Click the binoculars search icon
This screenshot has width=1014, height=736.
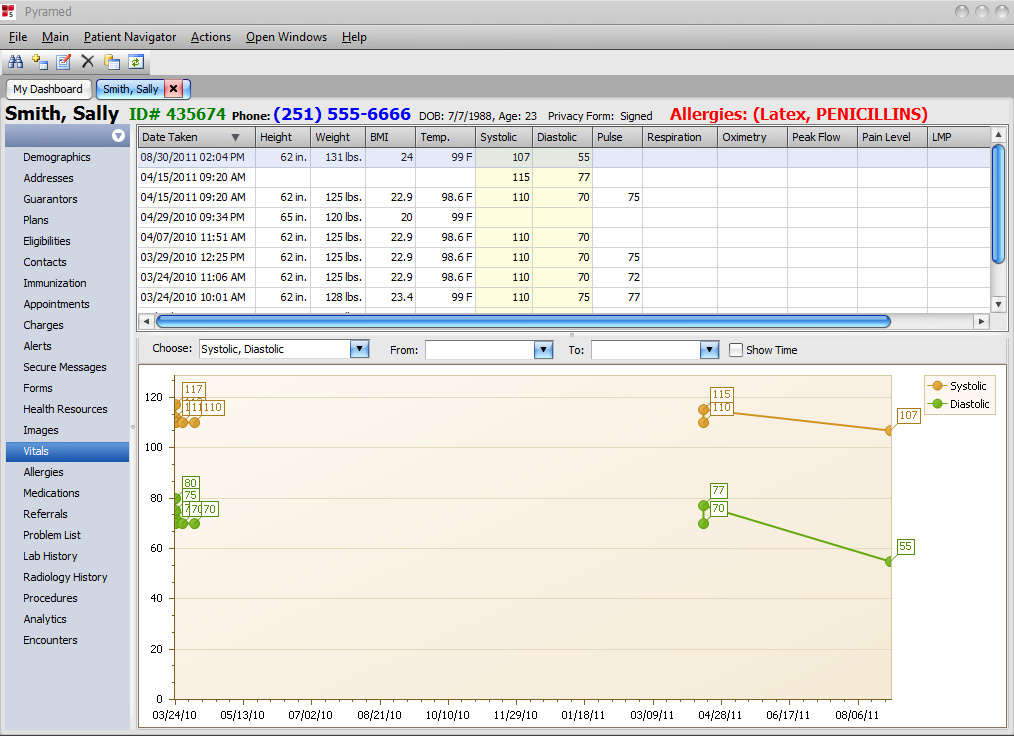point(16,62)
